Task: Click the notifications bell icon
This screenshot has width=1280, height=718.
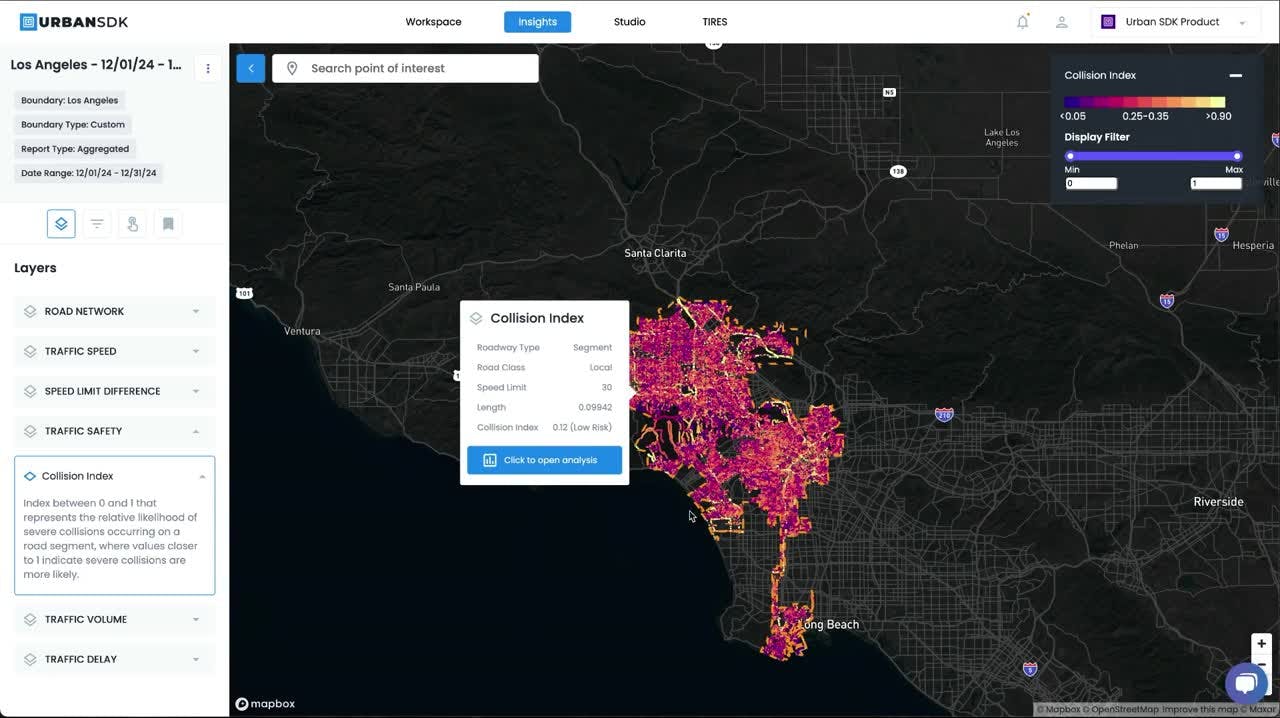Action: click(x=1022, y=22)
